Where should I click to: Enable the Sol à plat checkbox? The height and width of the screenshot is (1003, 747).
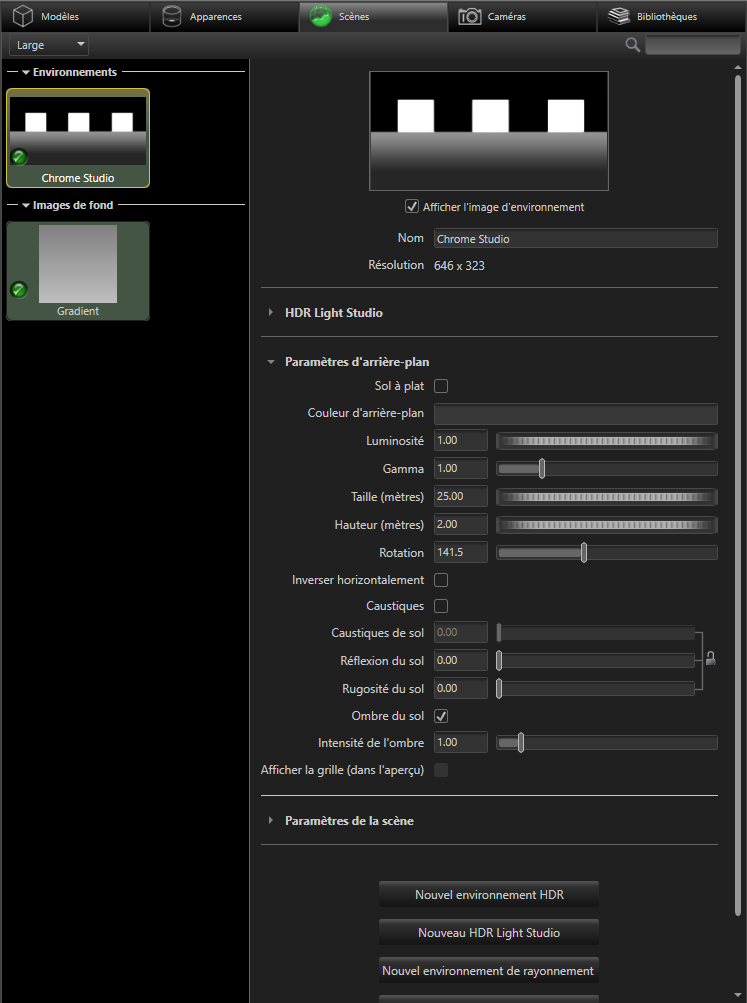441,386
